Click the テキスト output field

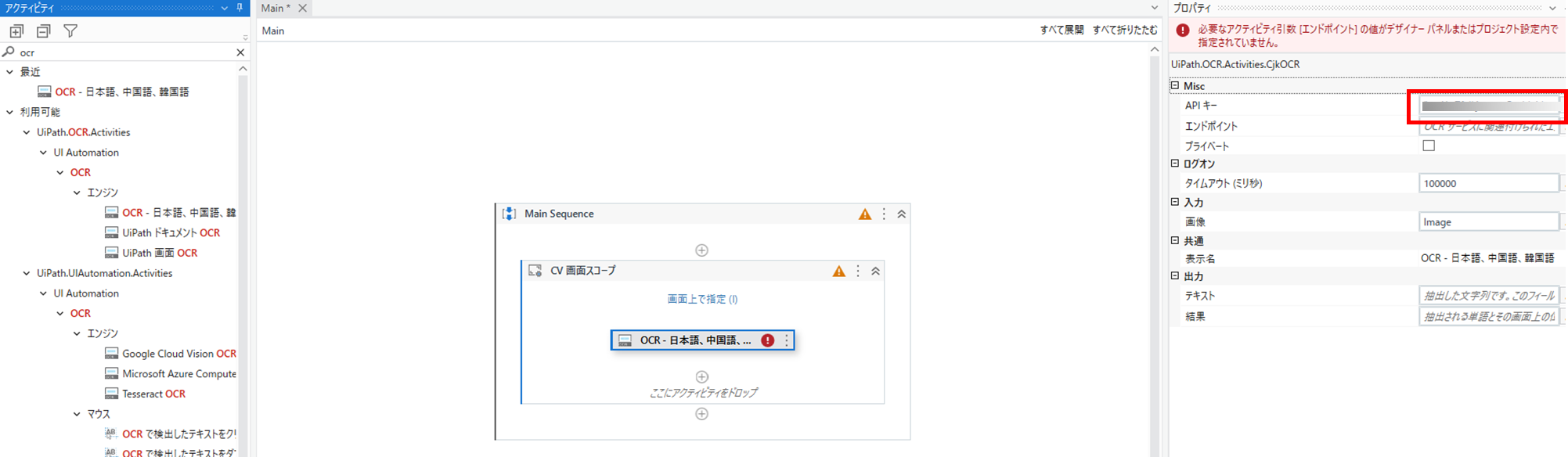point(1489,296)
